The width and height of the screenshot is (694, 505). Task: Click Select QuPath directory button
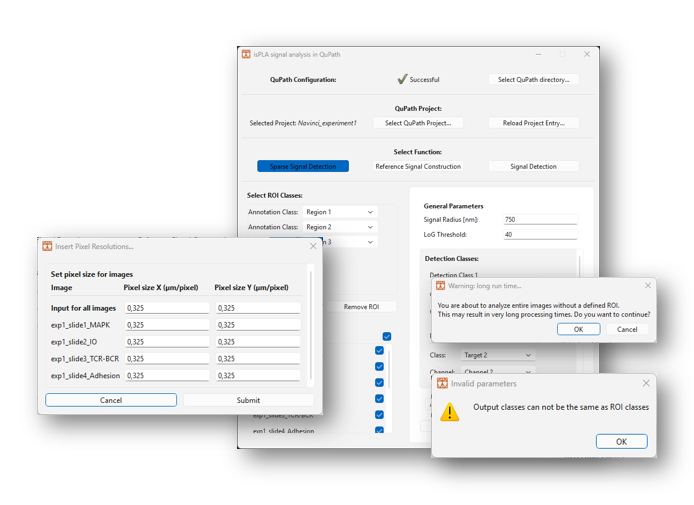[533, 79]
